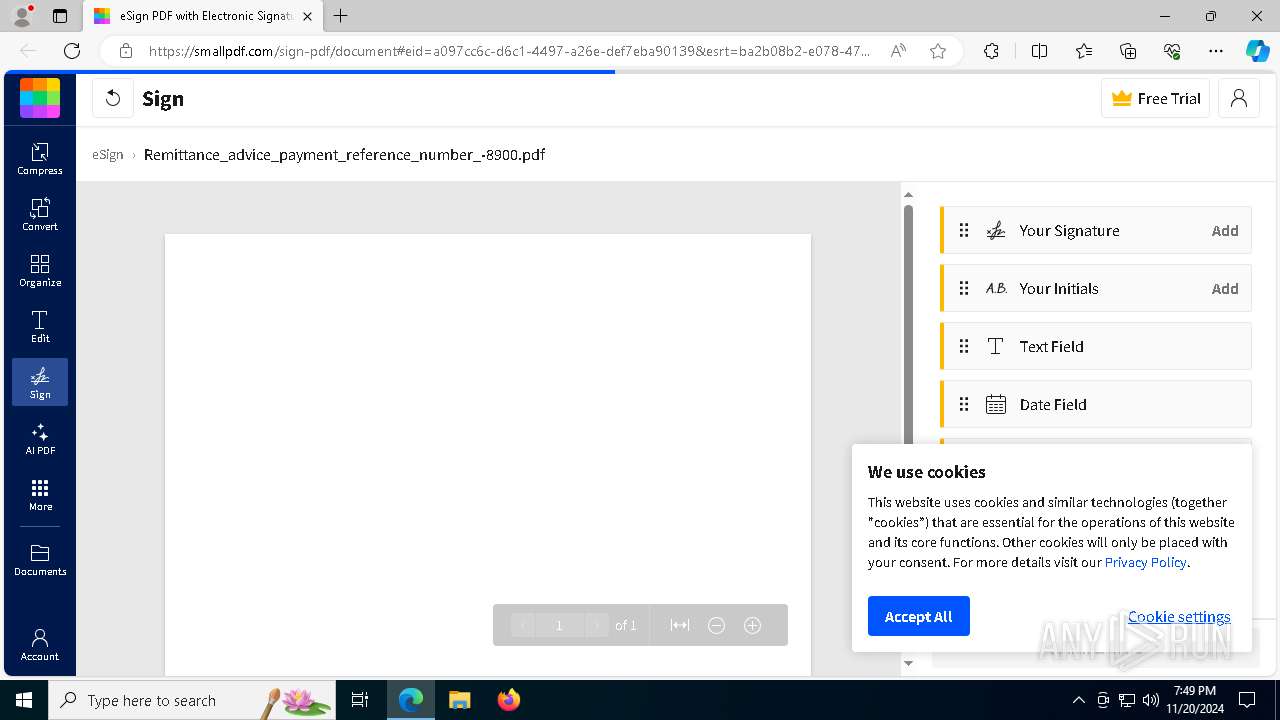Open the More tools grid

pos(40,494)
